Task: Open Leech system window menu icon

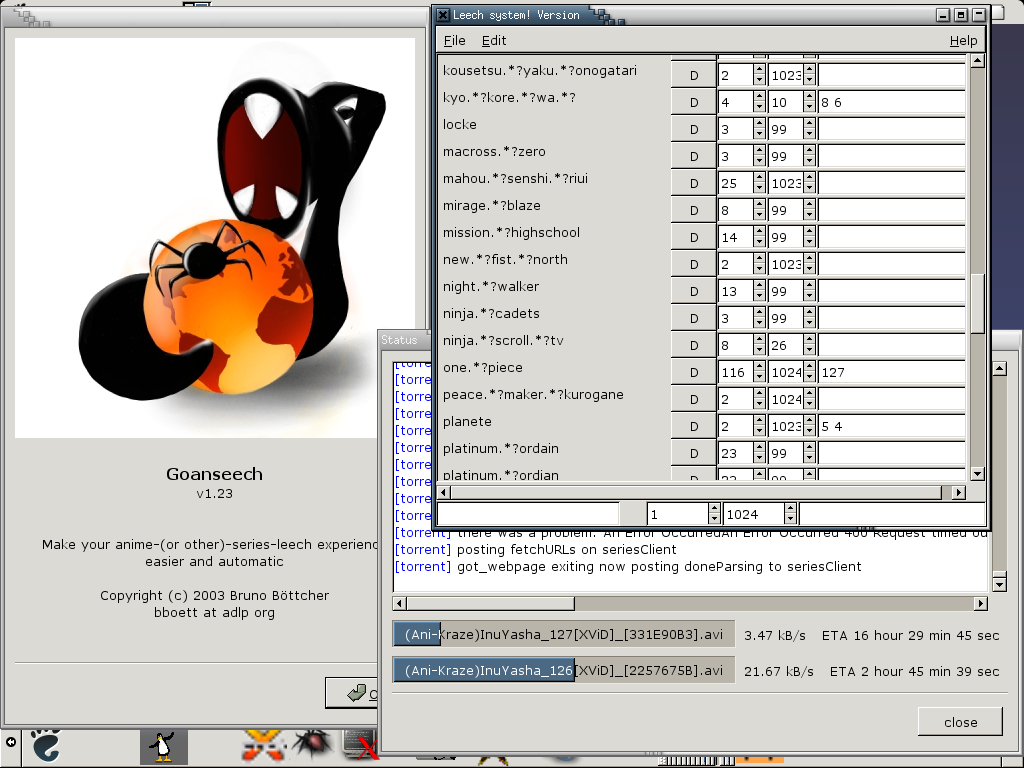Action: tap(443, 15)
